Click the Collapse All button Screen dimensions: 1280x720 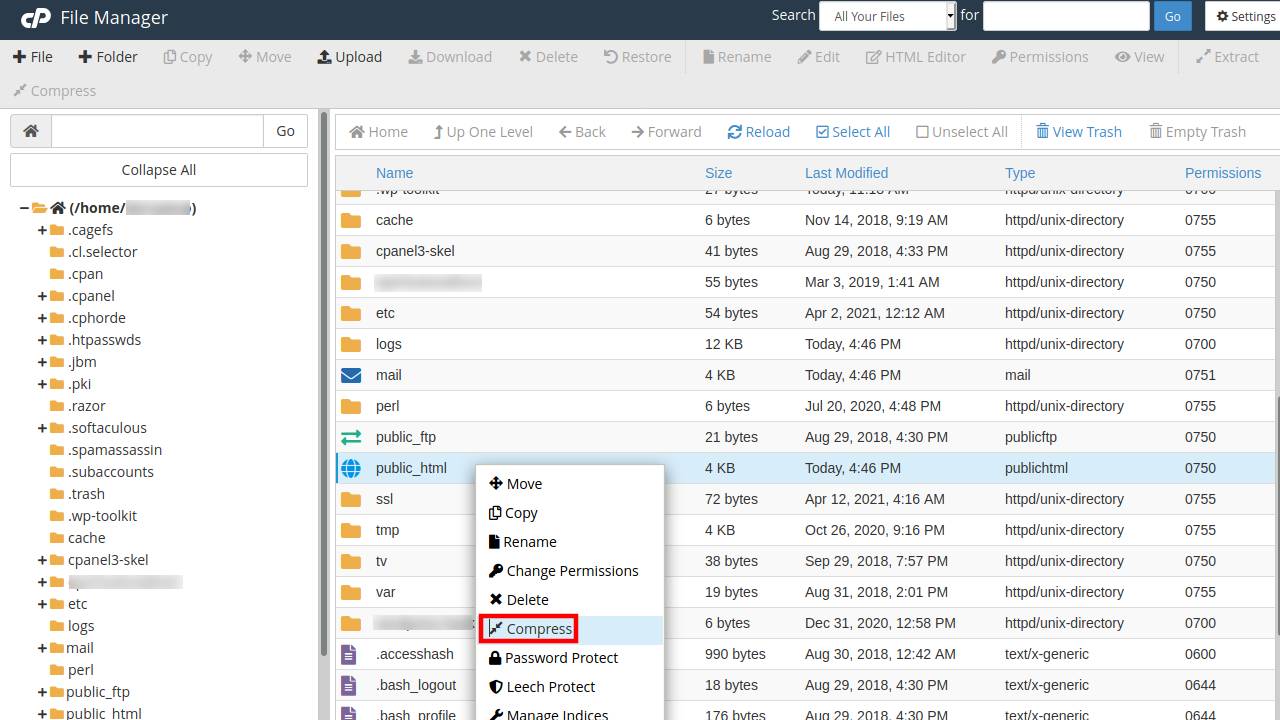click(x=159, y=170)
